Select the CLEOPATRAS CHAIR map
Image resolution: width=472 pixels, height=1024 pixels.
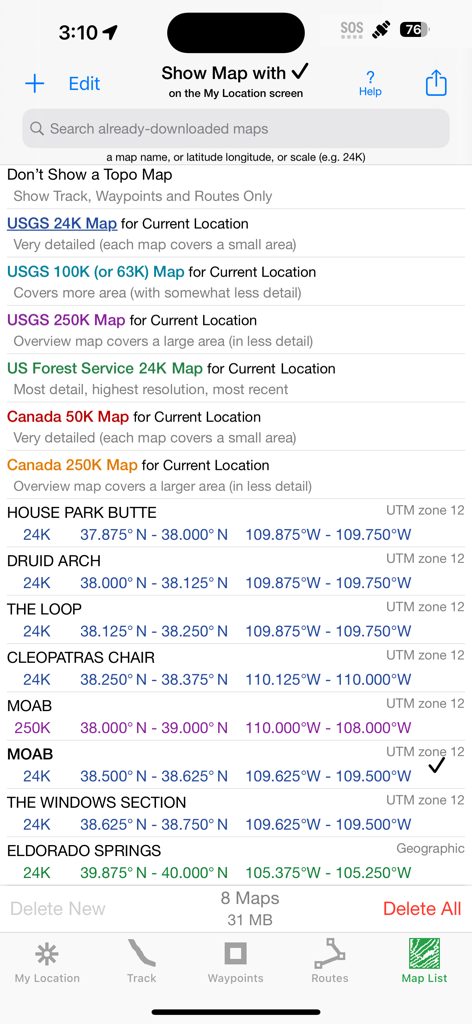tap(236, 668)
